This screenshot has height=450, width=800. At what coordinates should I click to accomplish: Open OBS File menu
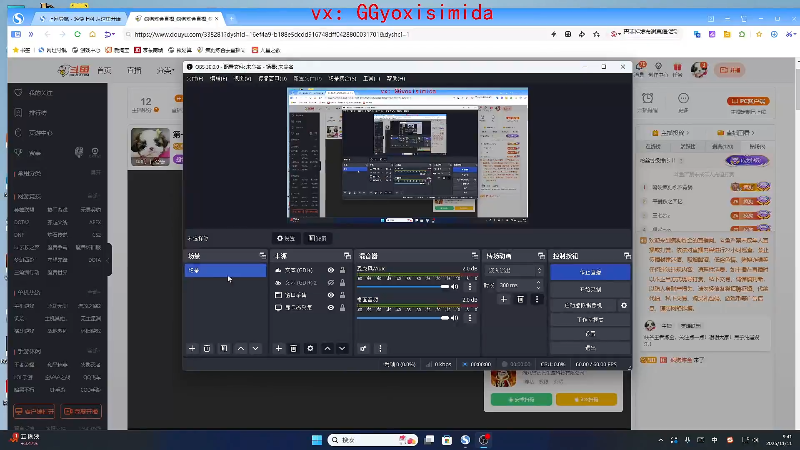[x=194, y=79]
